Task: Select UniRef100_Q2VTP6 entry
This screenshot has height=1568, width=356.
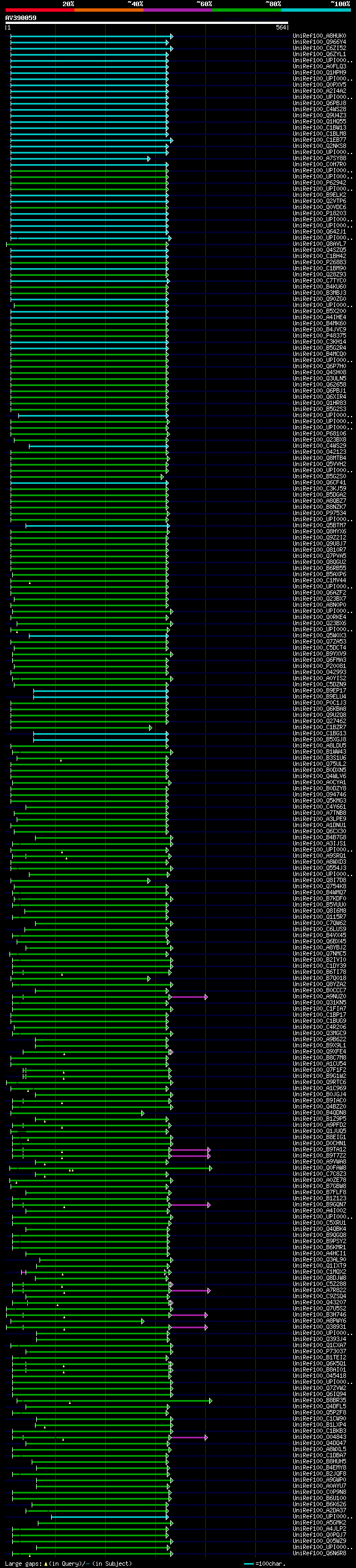Action: click(x=319, y=201)
